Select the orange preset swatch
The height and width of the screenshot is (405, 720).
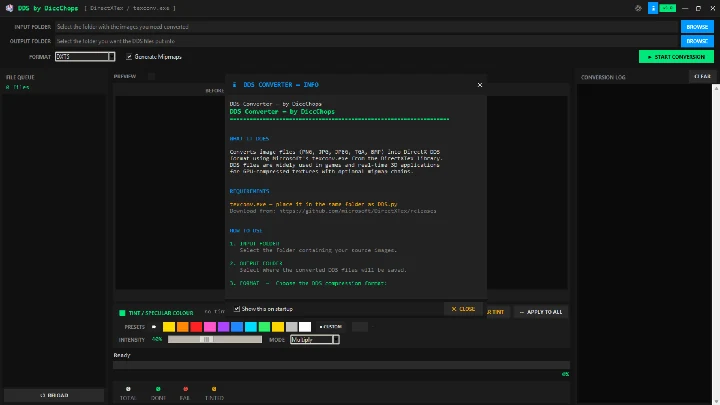click(182, 327)
